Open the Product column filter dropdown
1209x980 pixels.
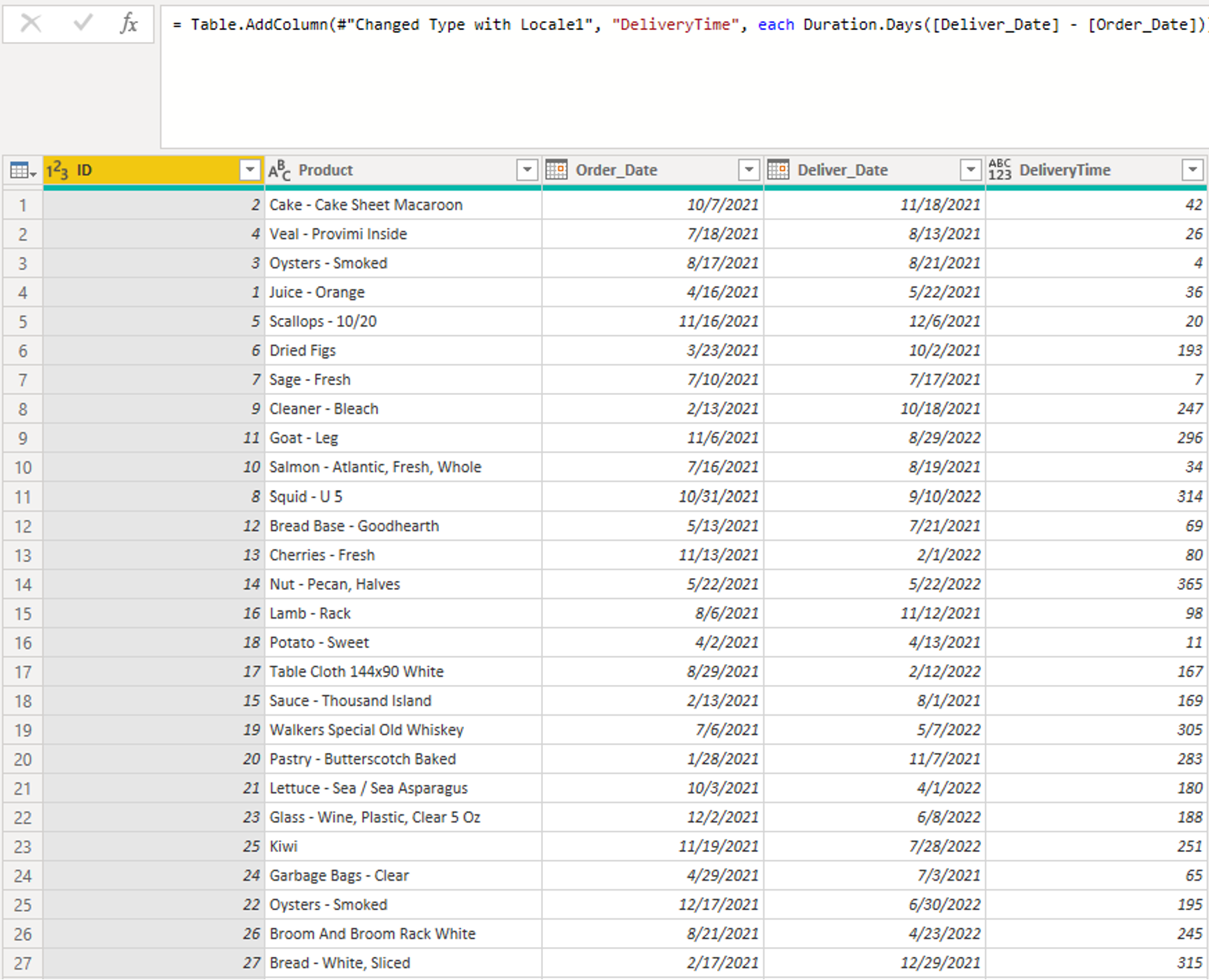tap(527, 170)
